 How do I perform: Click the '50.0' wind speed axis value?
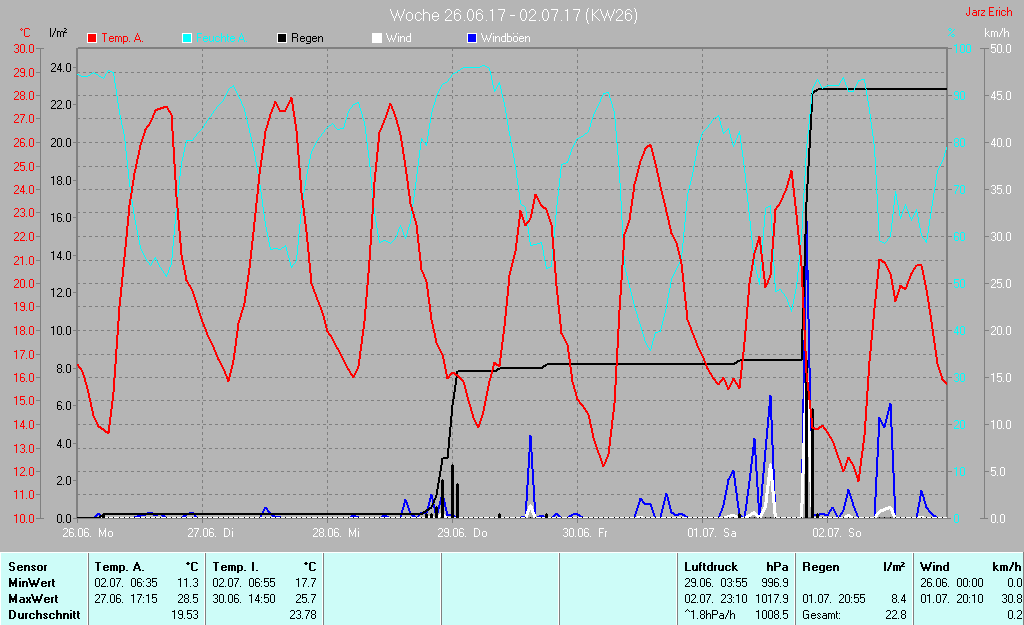tap(1001, 49)
